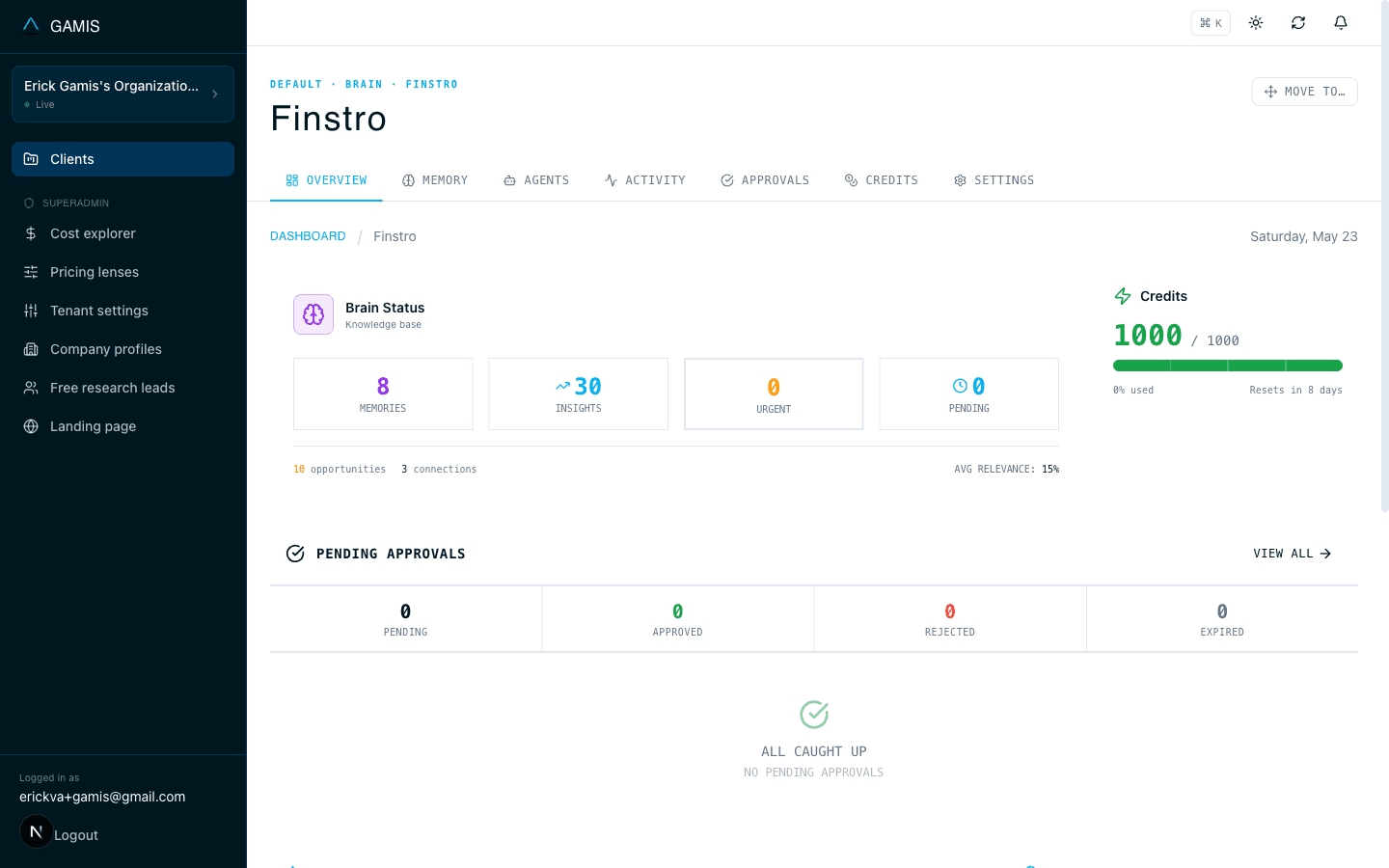Switch to the Settings tab
The width and height of the screenshot is (1389, 868).
click(x=994, y=180)
